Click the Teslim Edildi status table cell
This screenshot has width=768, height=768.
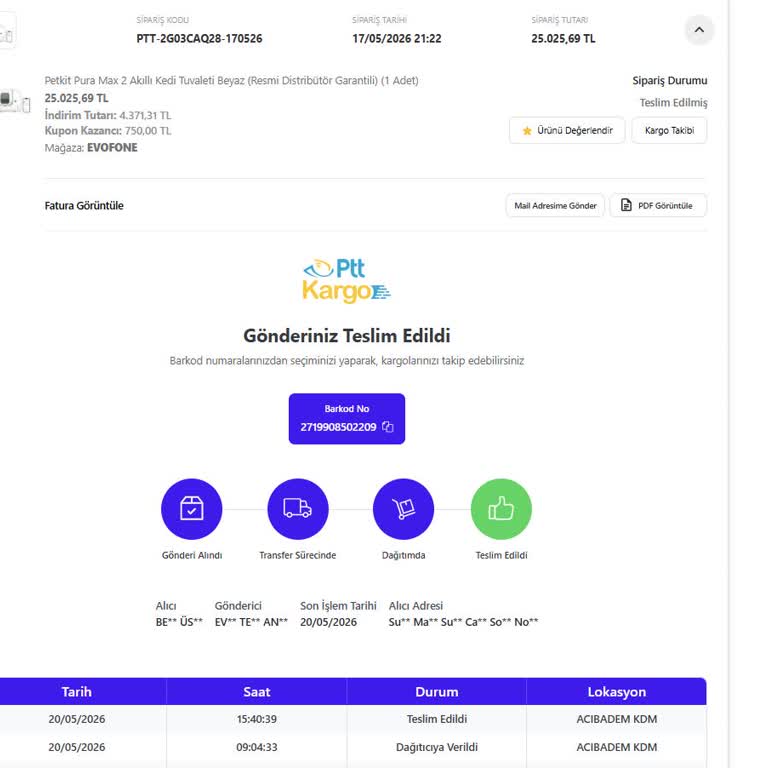click(x=437, y=719)
